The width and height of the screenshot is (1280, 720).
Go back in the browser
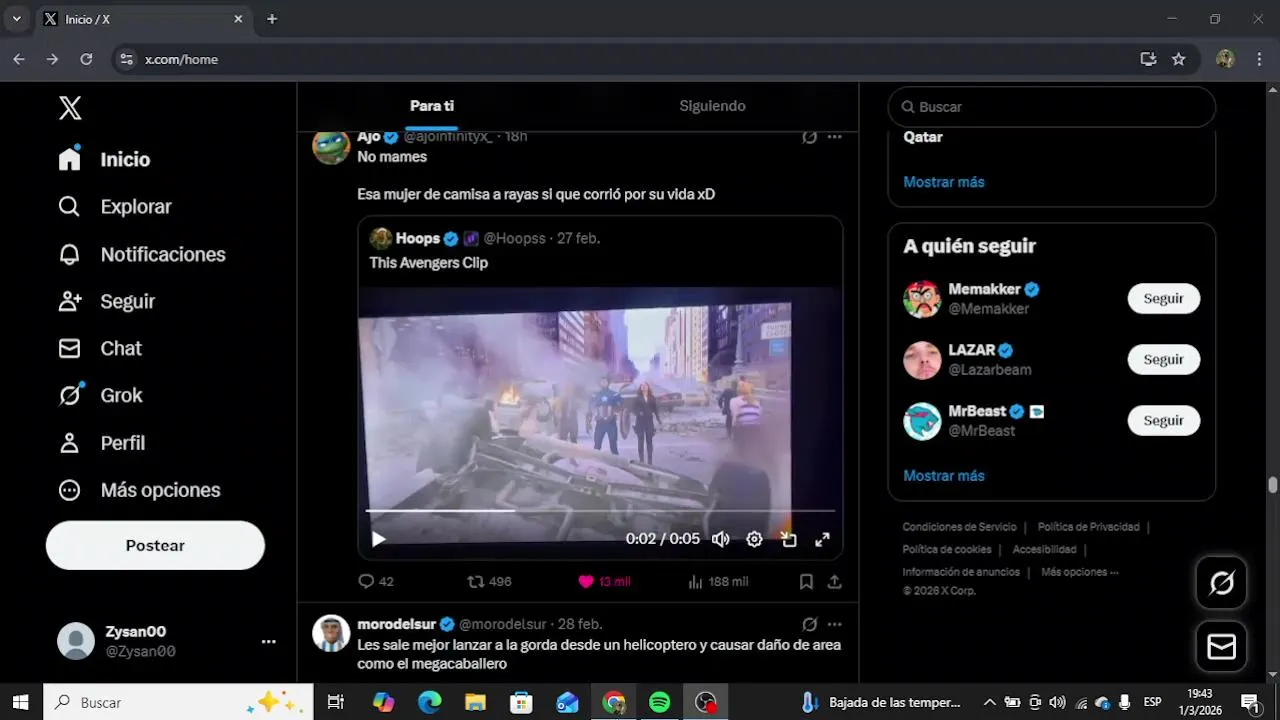pos(19,59)
